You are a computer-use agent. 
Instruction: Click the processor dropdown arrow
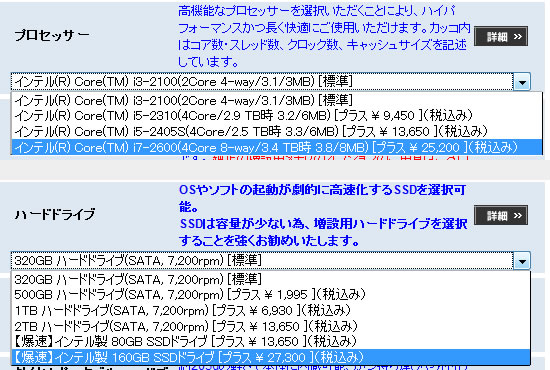(x=522, y=82)
